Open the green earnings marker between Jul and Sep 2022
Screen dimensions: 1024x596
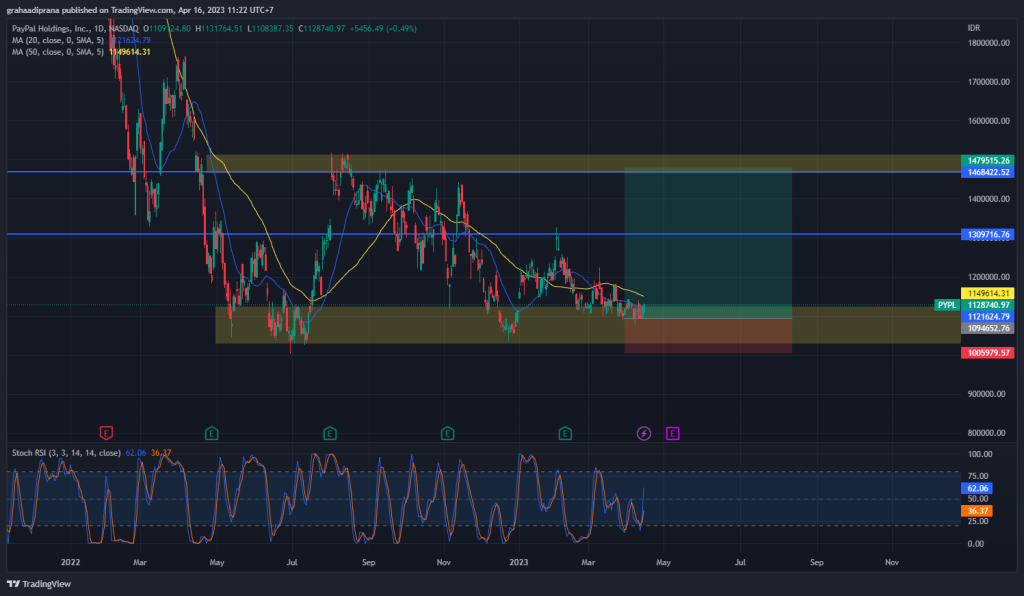coord(330,433)
